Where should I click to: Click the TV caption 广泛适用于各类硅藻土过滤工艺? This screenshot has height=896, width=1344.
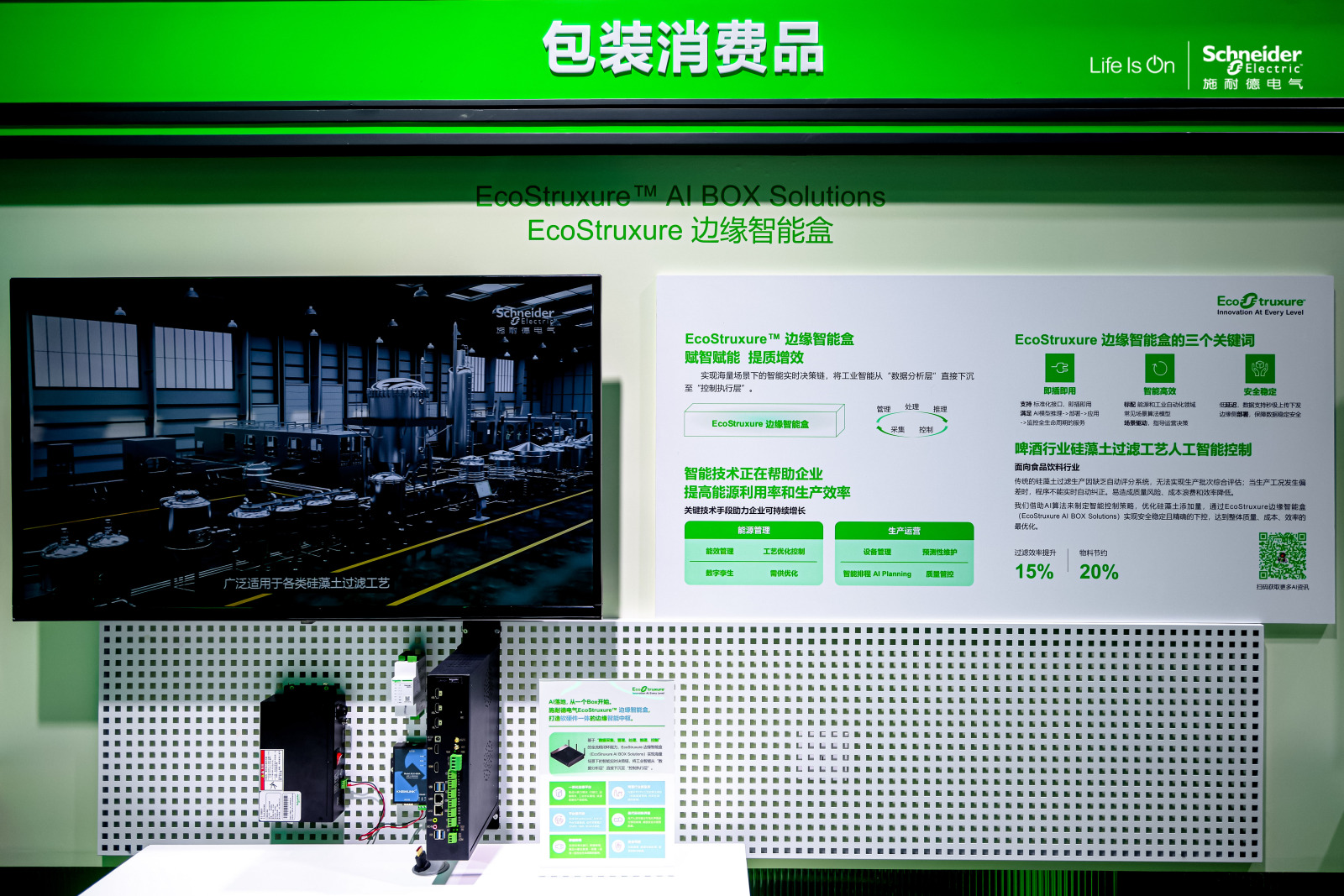pos(307,583)
